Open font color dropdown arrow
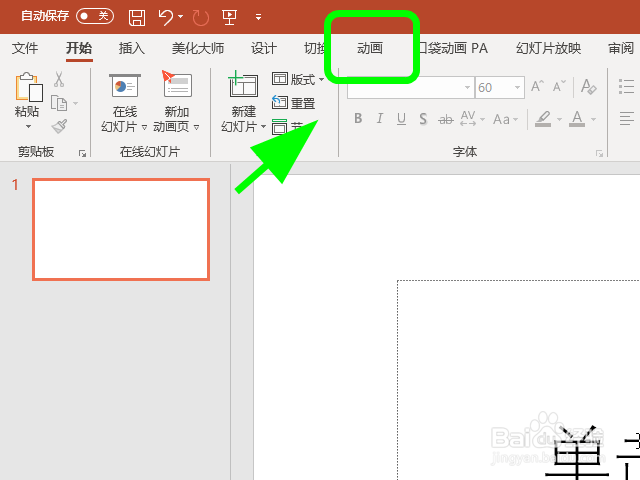640x480 pixels. click(593, 119)
